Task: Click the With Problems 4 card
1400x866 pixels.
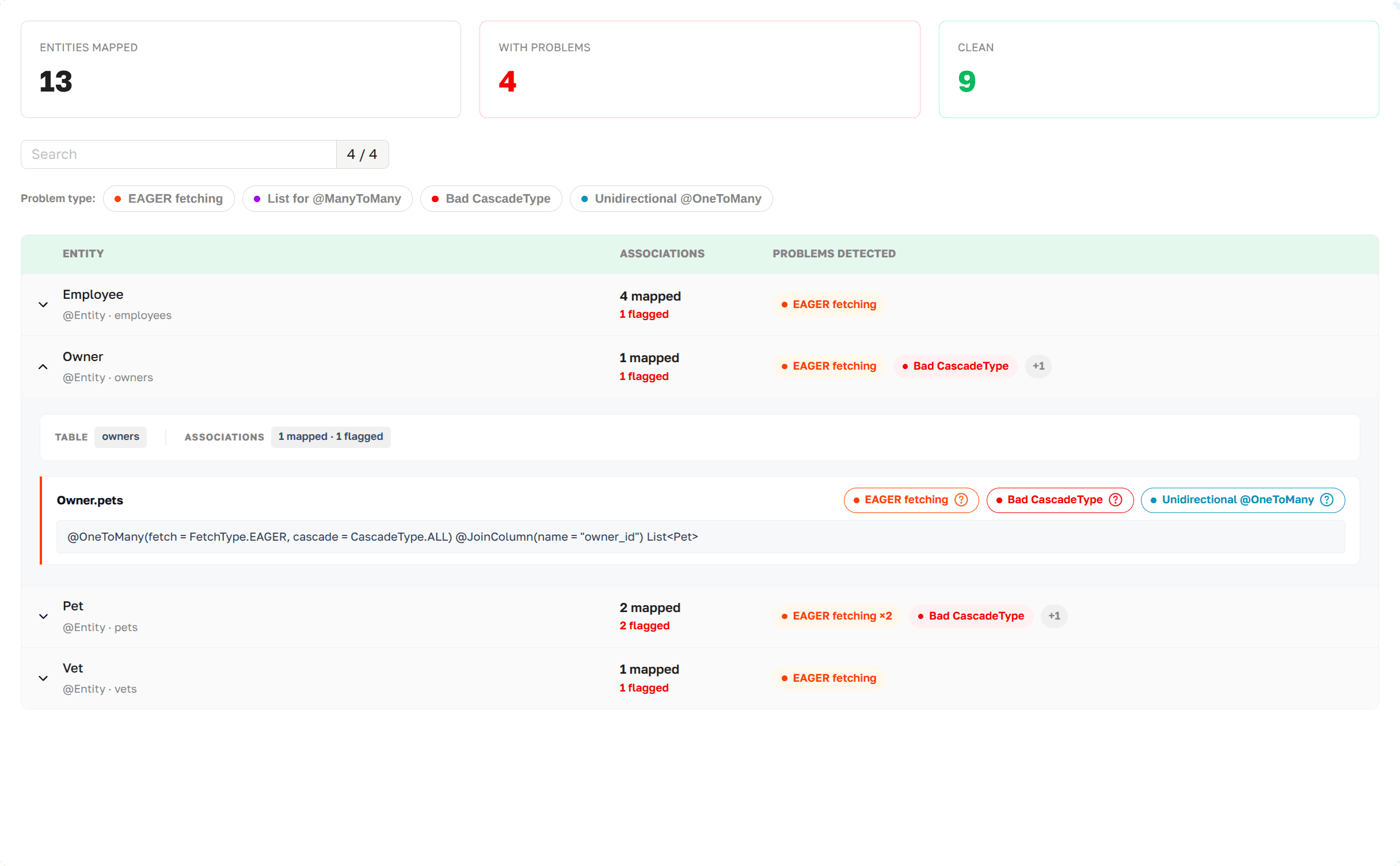Action: tap(699, 70)
